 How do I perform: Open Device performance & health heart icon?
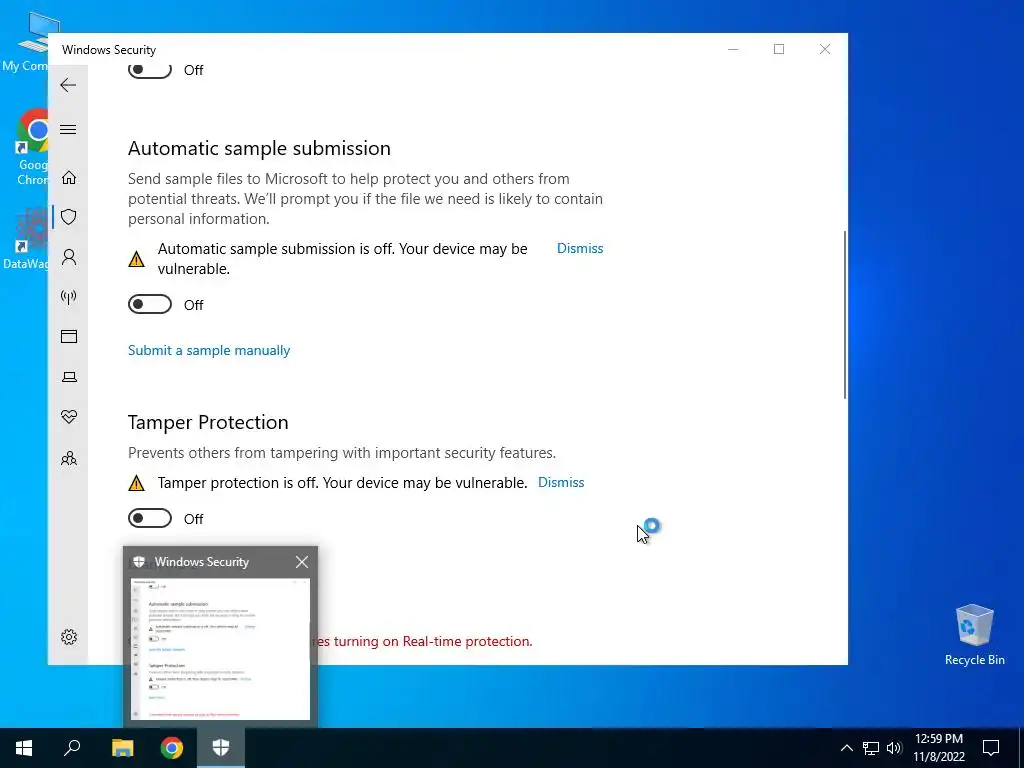coord(69,417)
